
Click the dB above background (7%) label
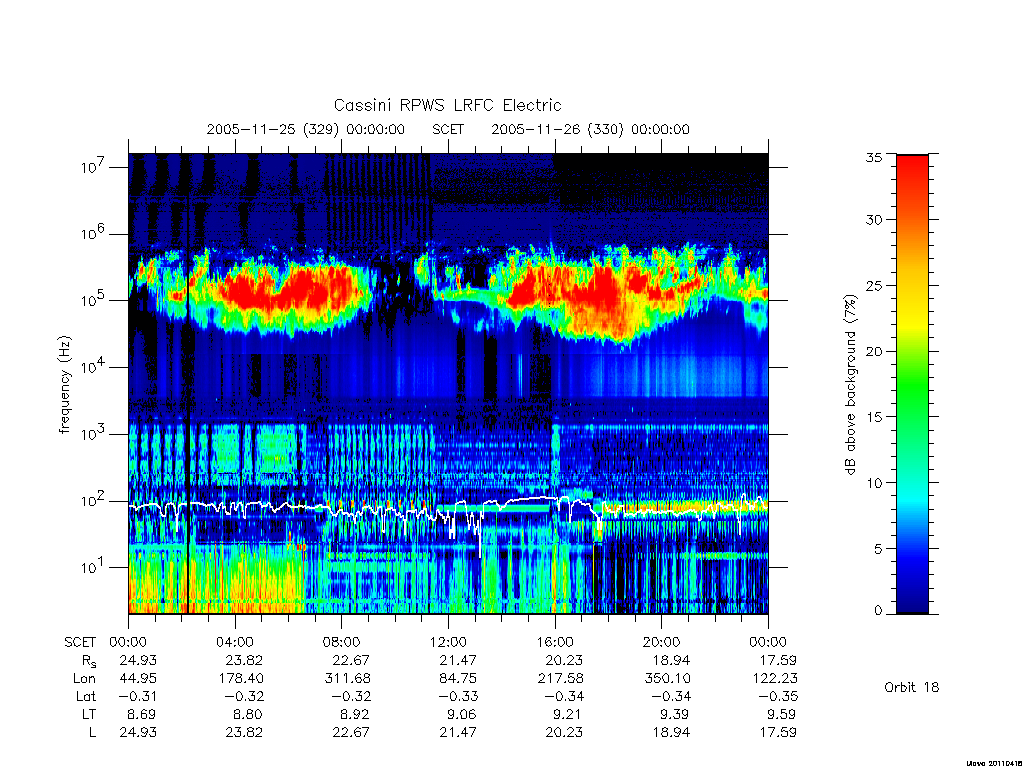(850, 384)
